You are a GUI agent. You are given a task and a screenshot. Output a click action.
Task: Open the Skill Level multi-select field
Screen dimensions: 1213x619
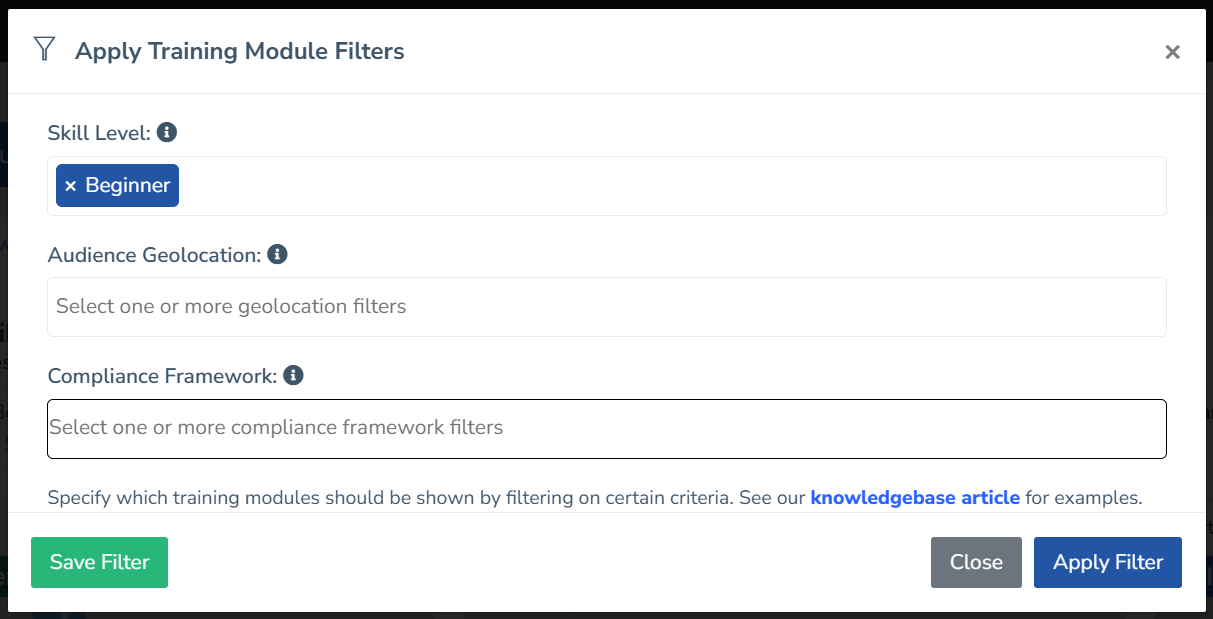(670, 186)
